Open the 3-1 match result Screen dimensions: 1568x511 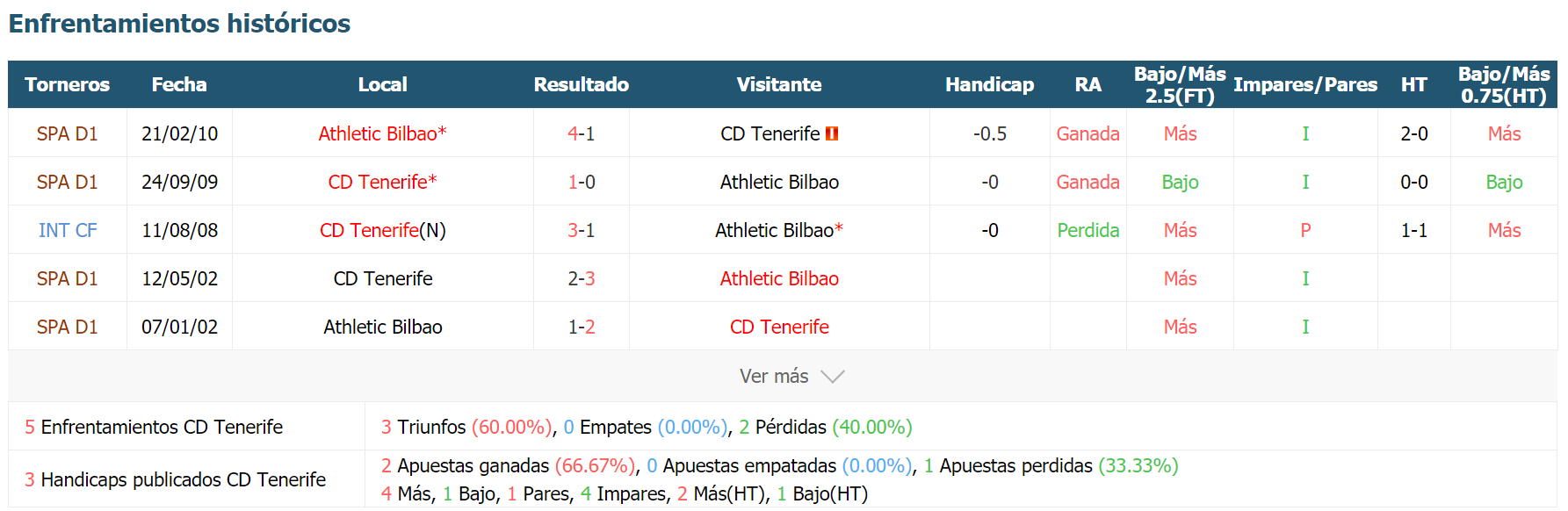582,230
